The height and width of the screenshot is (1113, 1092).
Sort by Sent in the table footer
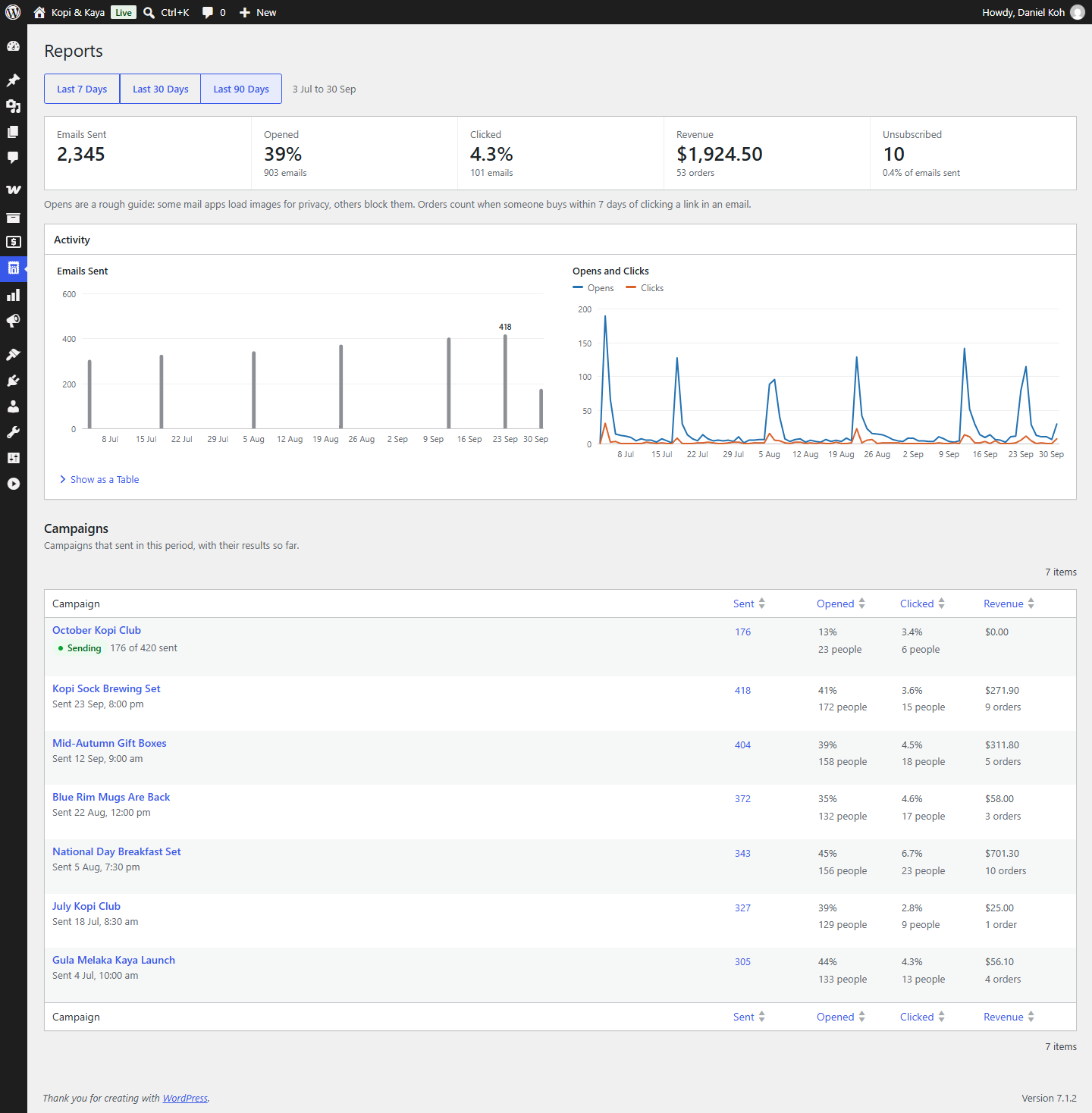[x=749, y=1017]
